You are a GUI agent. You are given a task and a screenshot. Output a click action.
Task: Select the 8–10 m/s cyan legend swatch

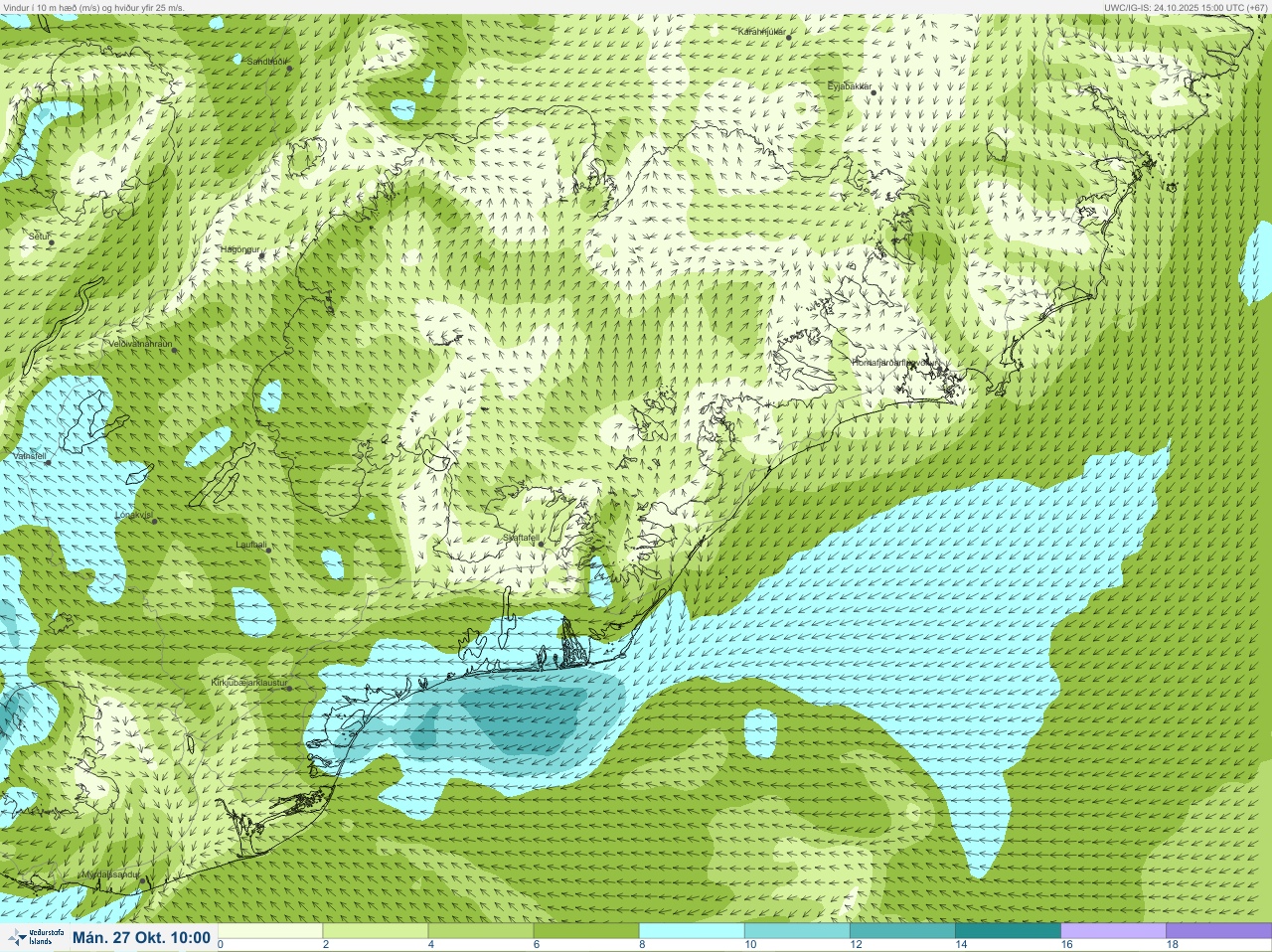pos(692,931)
